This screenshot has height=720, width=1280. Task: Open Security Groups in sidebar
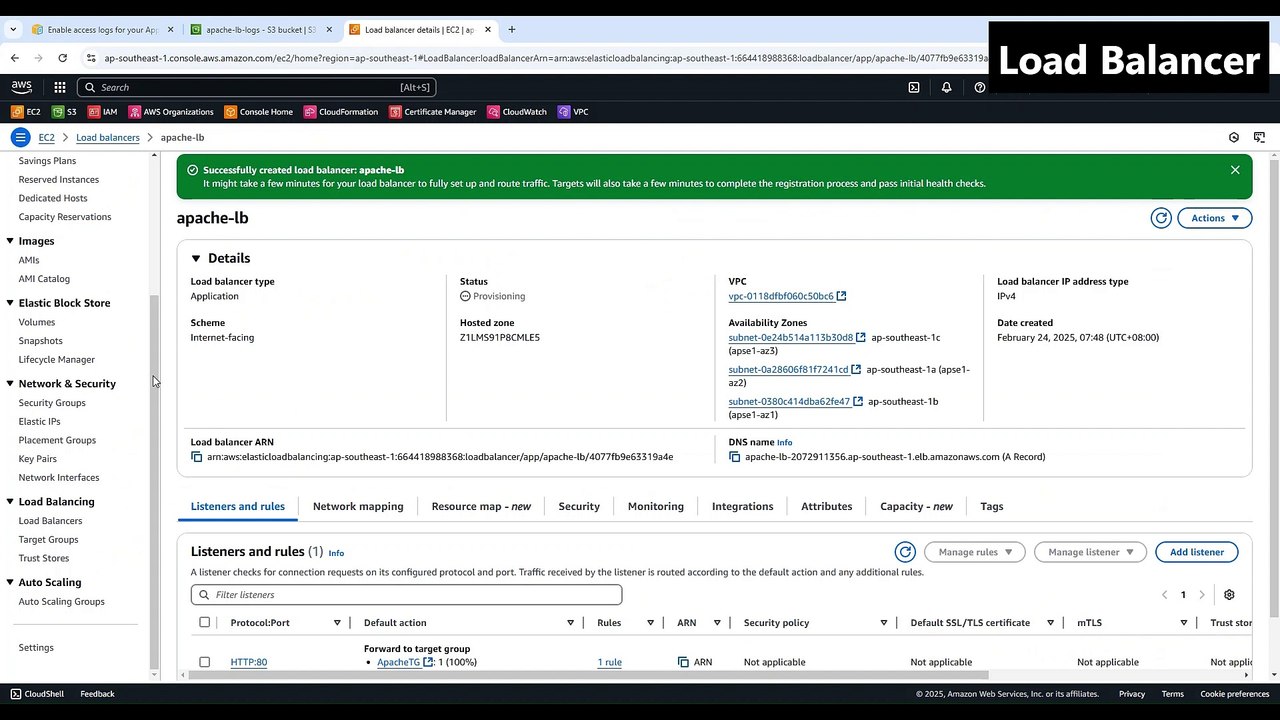(x=52, y=403)
